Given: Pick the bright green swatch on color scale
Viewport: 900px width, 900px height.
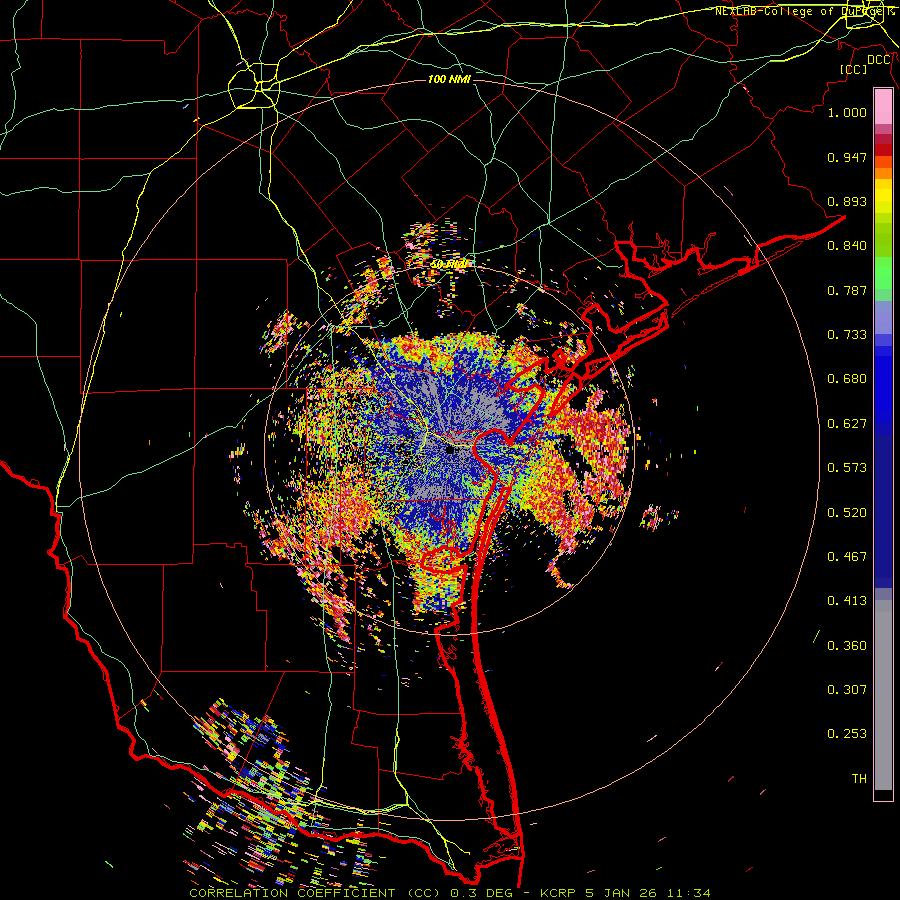Looking at the screenshot, I should (883, 273).
